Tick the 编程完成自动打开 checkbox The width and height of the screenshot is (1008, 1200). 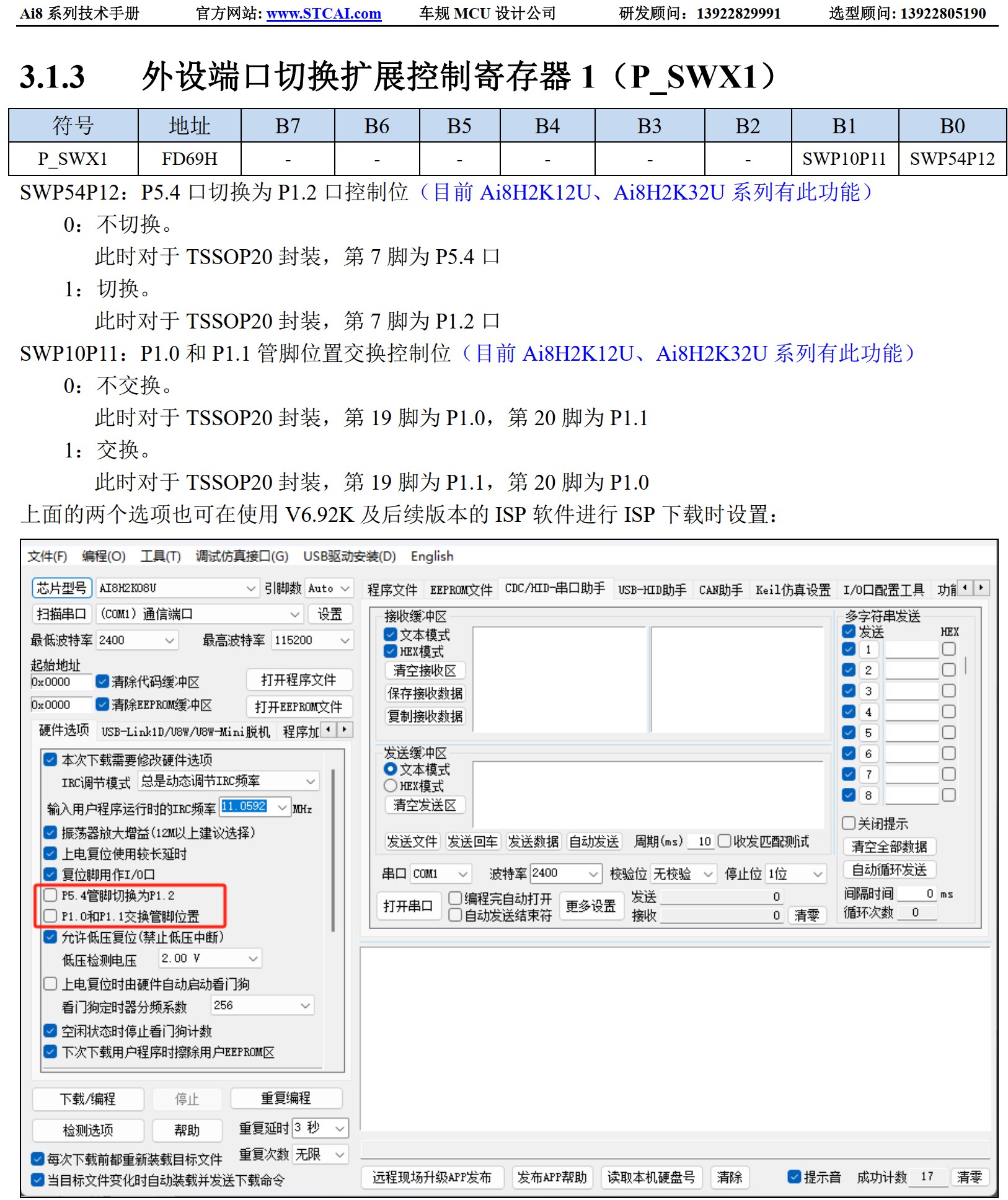(x=455, y=898)
